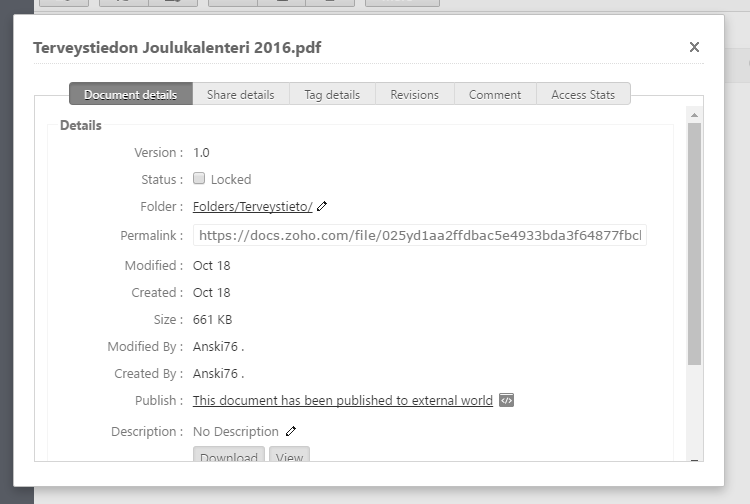750x504 pixels.
Task: Go to the Comment tab
Action: (x=494, y=95)
